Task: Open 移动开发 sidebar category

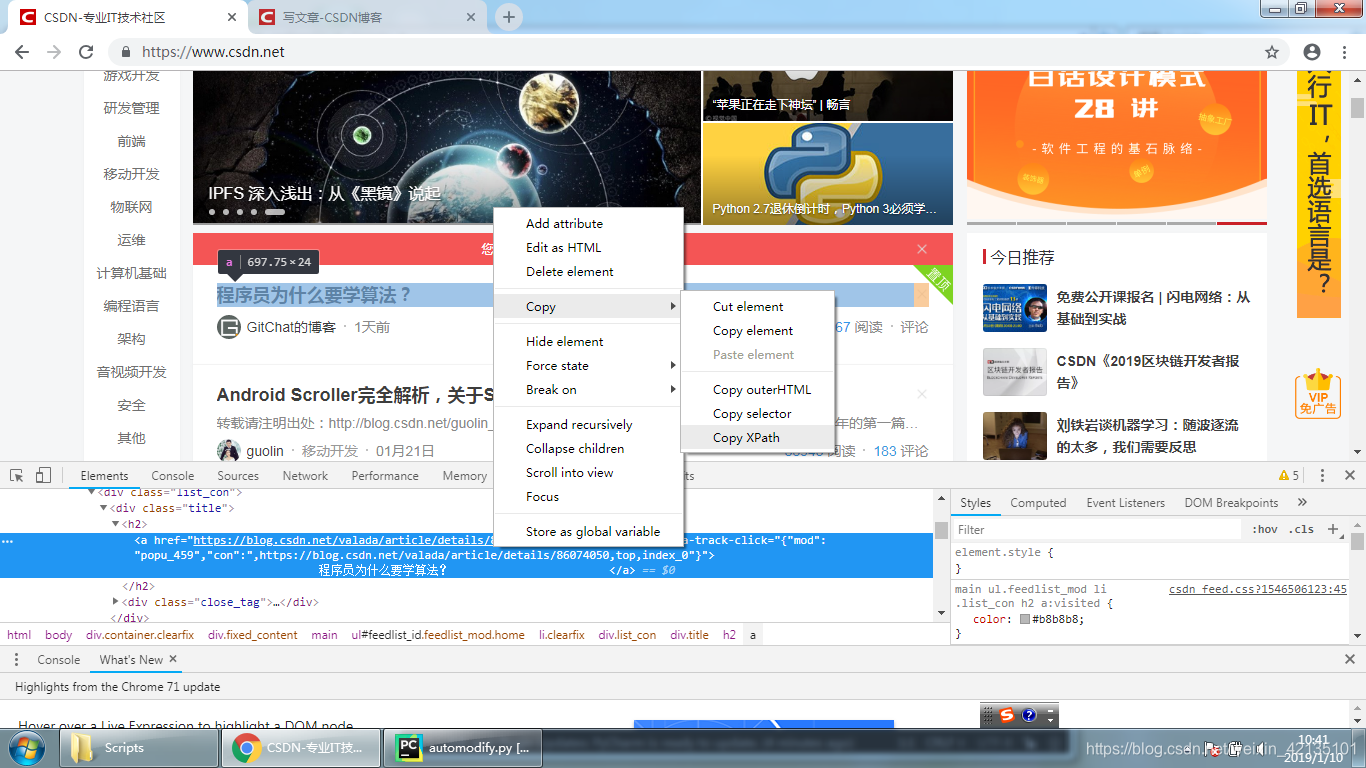Action: click(131, 174)
